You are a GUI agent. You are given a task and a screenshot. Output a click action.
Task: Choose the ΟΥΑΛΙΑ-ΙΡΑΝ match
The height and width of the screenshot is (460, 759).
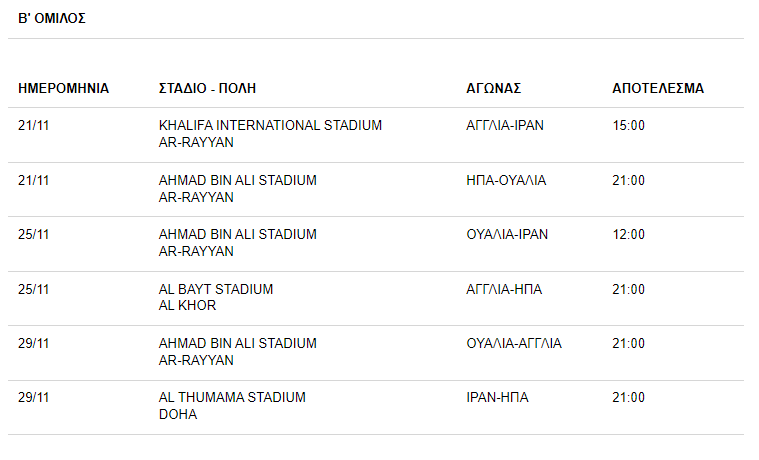point(507,234)
